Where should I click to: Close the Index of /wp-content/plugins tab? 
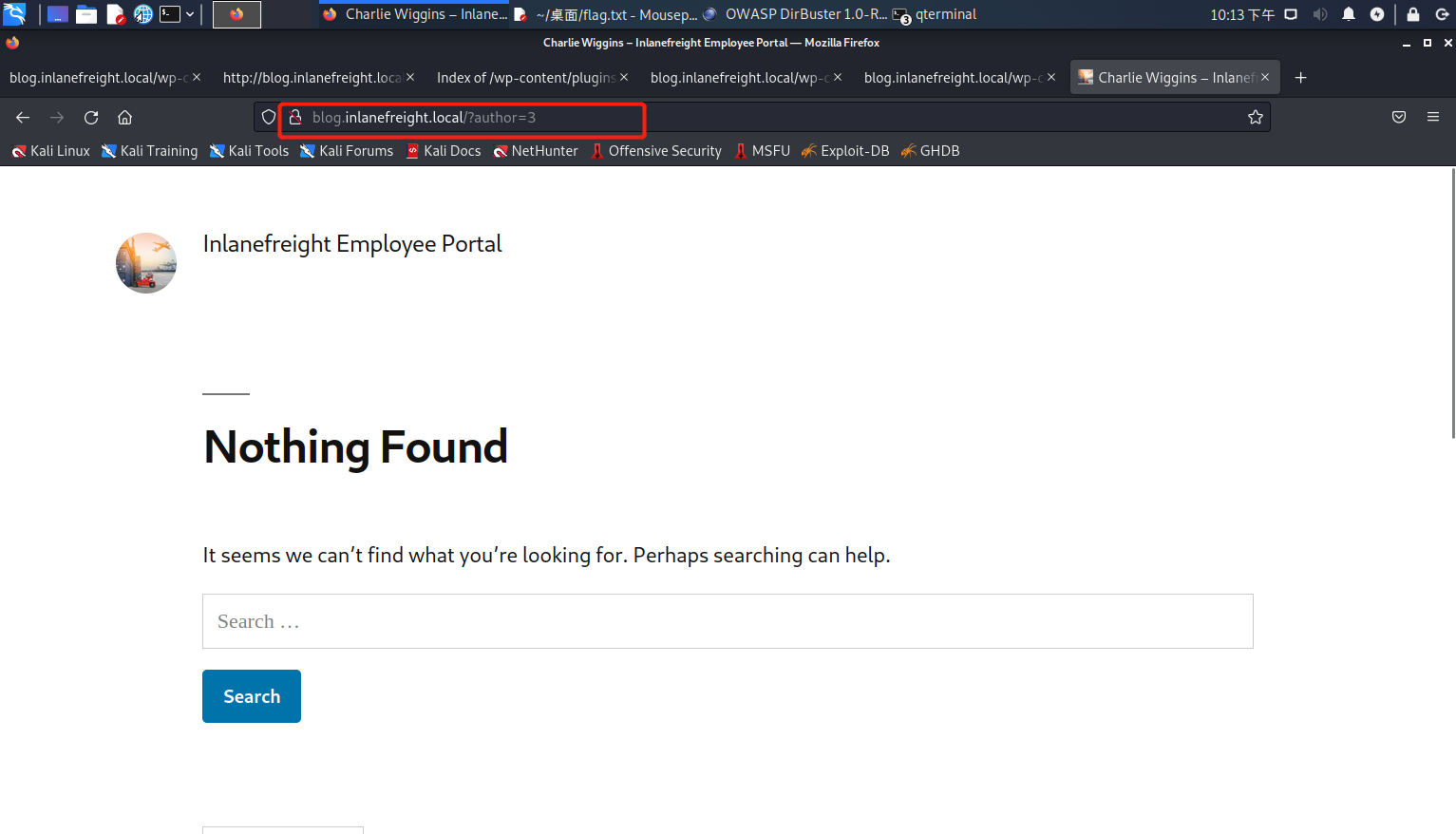(624, 77)
